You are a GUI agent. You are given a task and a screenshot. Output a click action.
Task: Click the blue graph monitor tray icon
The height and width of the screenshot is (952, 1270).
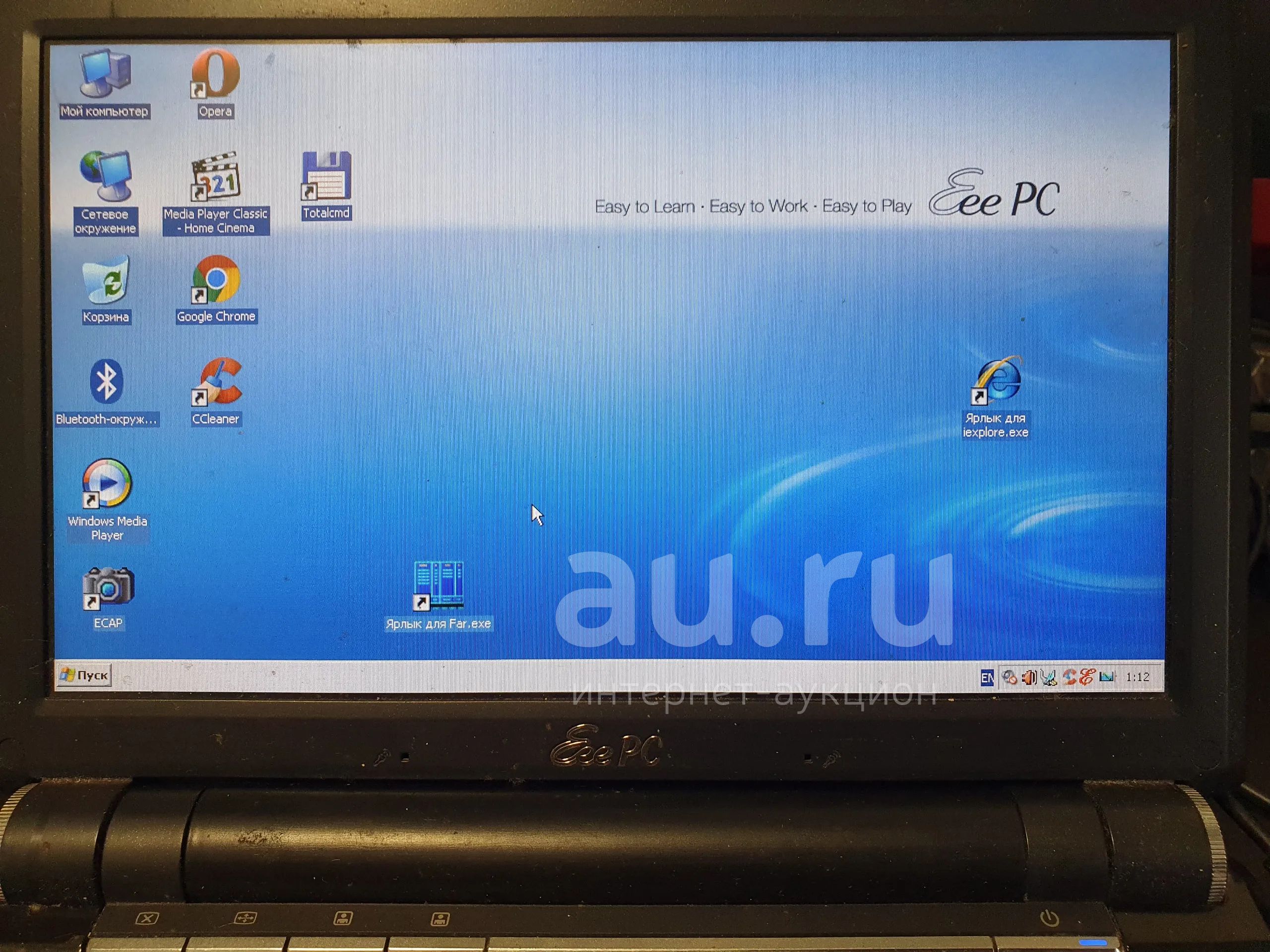pos(1107,677)
